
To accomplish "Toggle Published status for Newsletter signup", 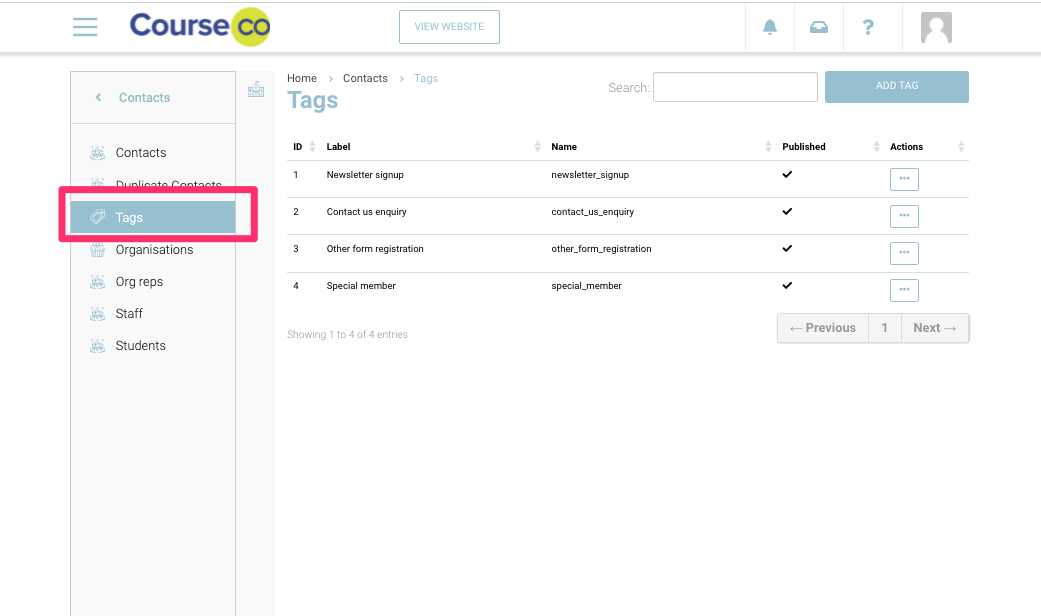I will click(x=787, y=174).
